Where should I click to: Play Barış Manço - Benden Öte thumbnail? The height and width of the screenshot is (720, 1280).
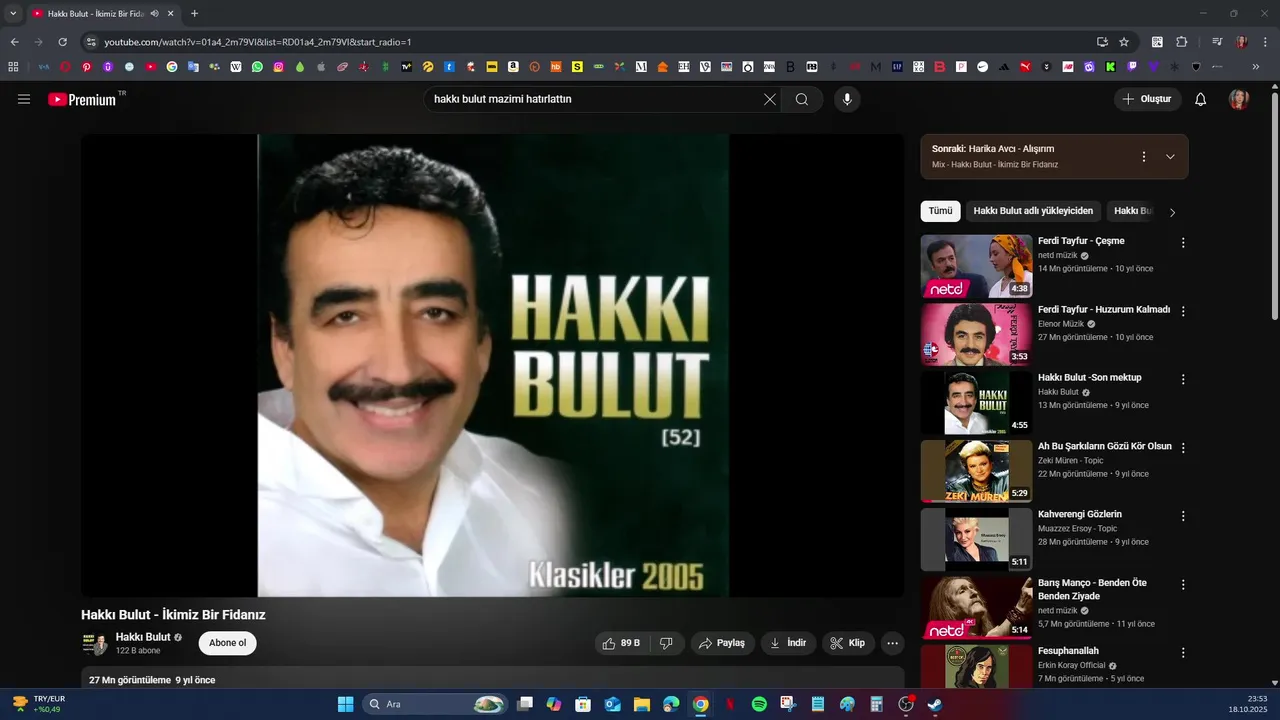pos(976,607)
